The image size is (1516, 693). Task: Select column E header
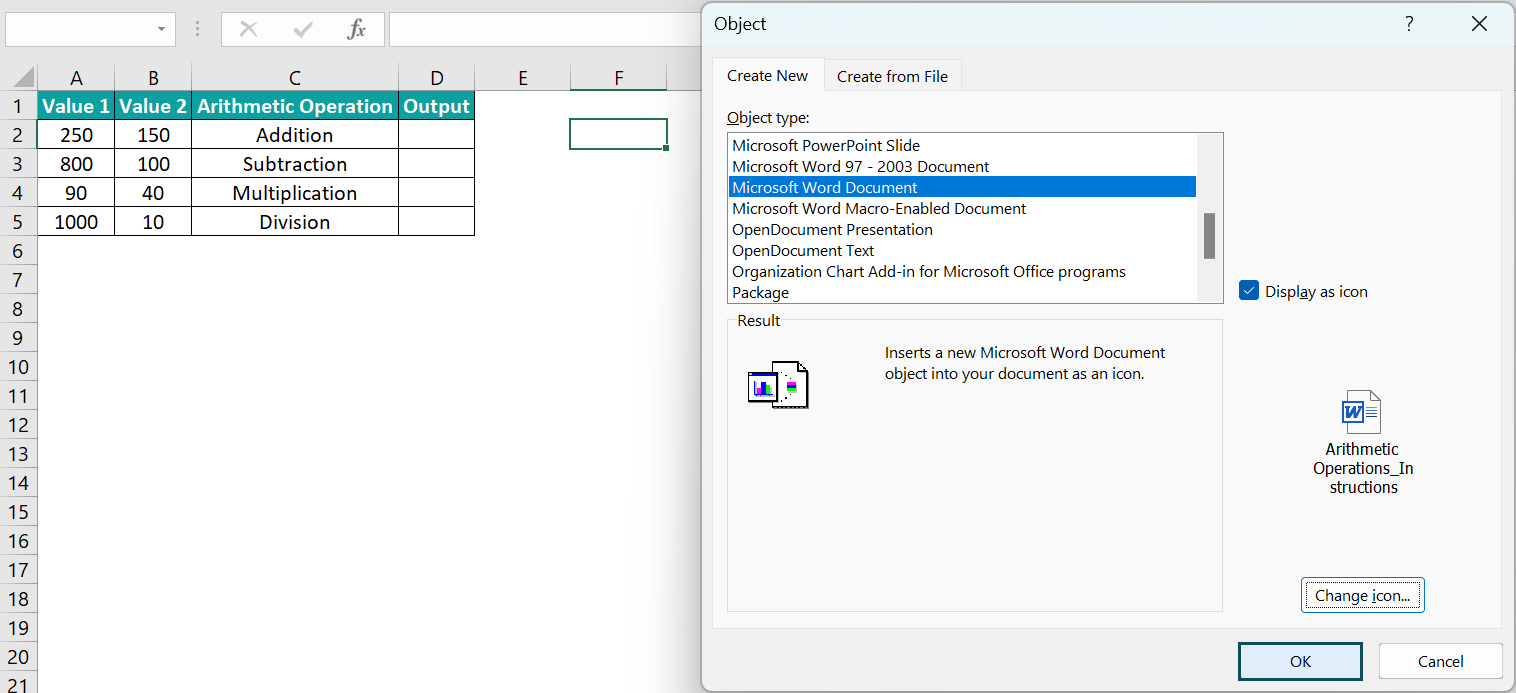tap(522, 78)
